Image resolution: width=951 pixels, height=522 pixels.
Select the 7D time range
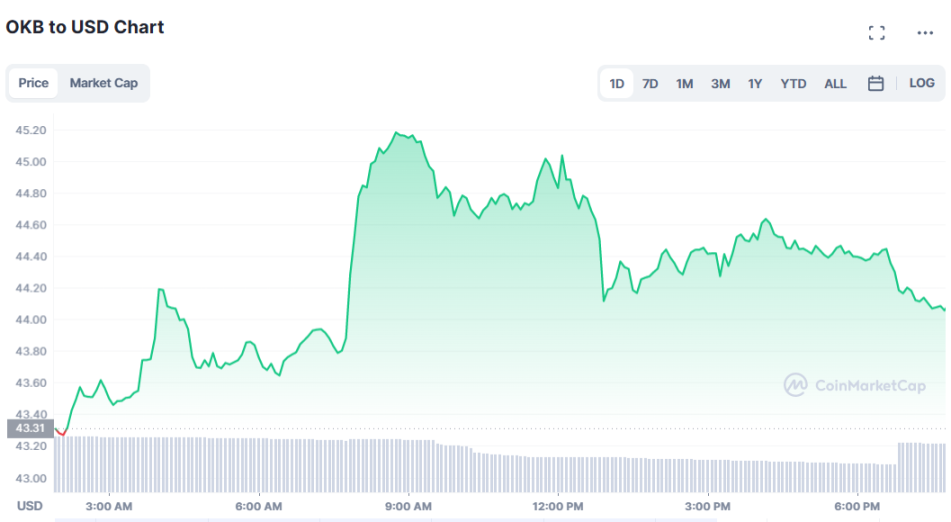(x=650, y=84)
